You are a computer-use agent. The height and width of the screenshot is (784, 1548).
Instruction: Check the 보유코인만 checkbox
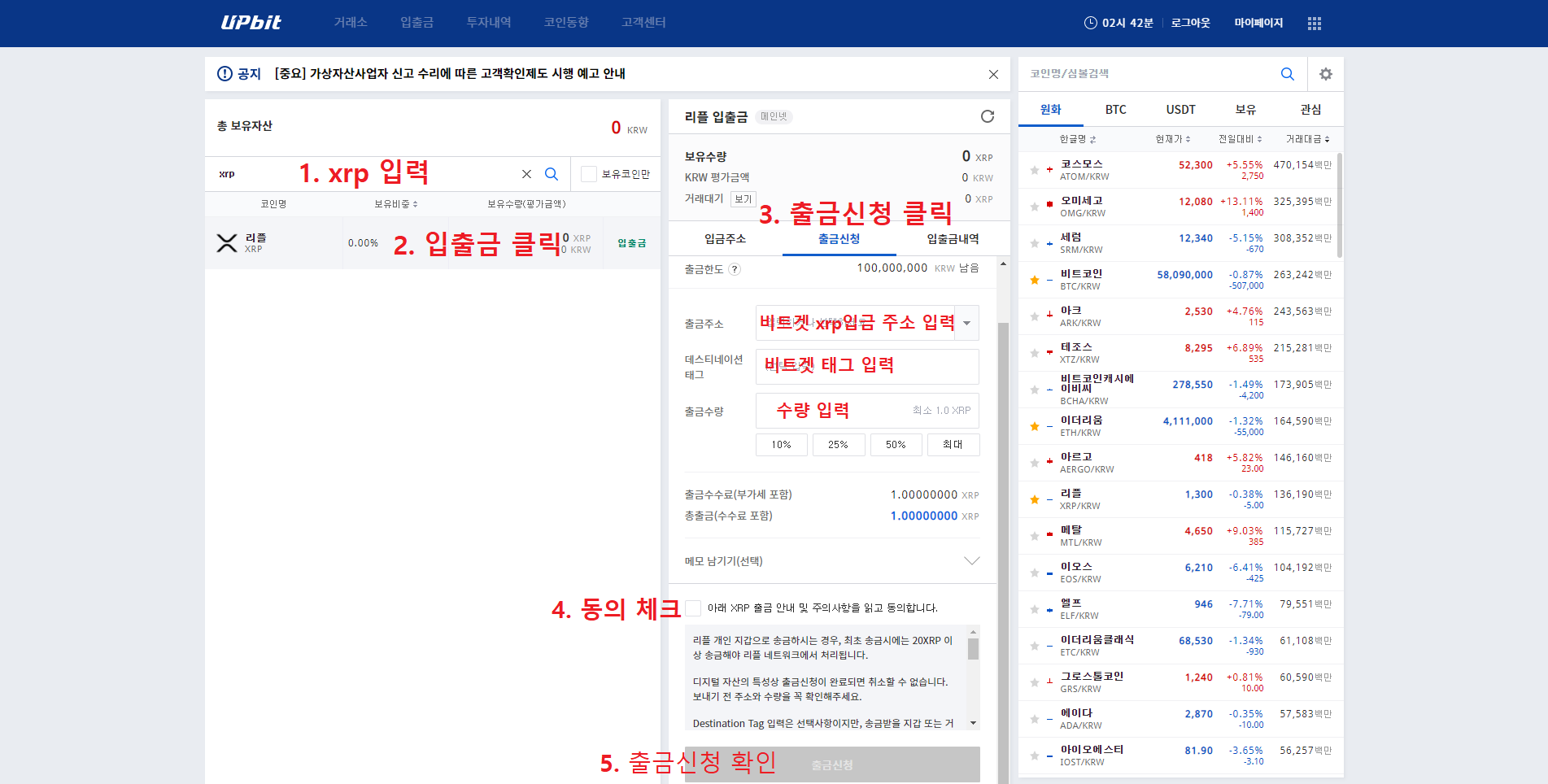click(589, 174)
